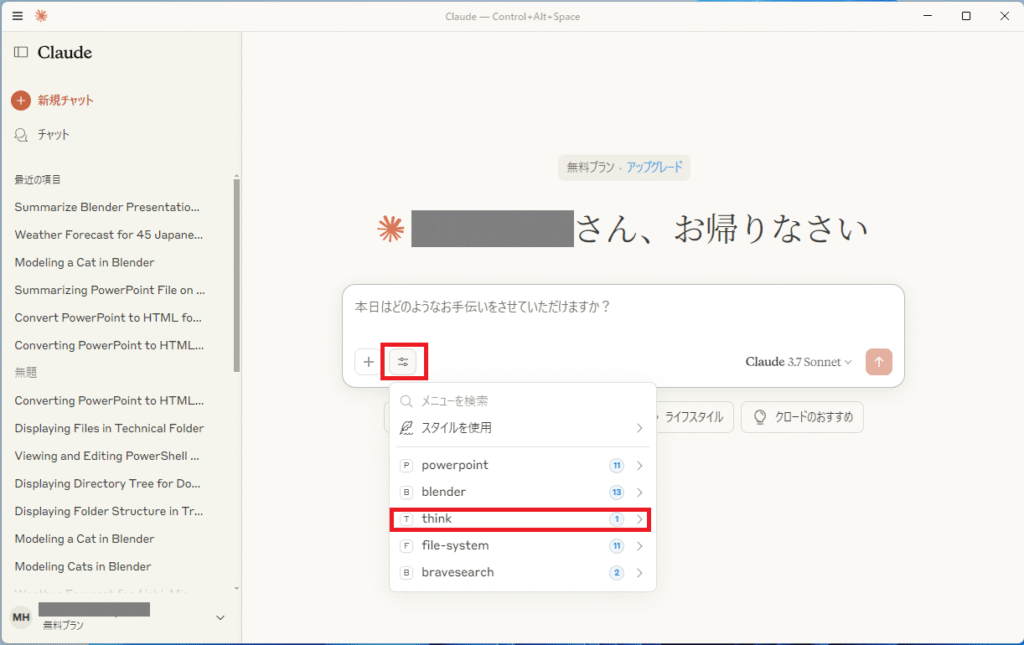Image resolution: width=1024 pixels, height=645 pixels.
Task: Open Summarizing PowerPoint File on ... chat
Action: [110, 290]
